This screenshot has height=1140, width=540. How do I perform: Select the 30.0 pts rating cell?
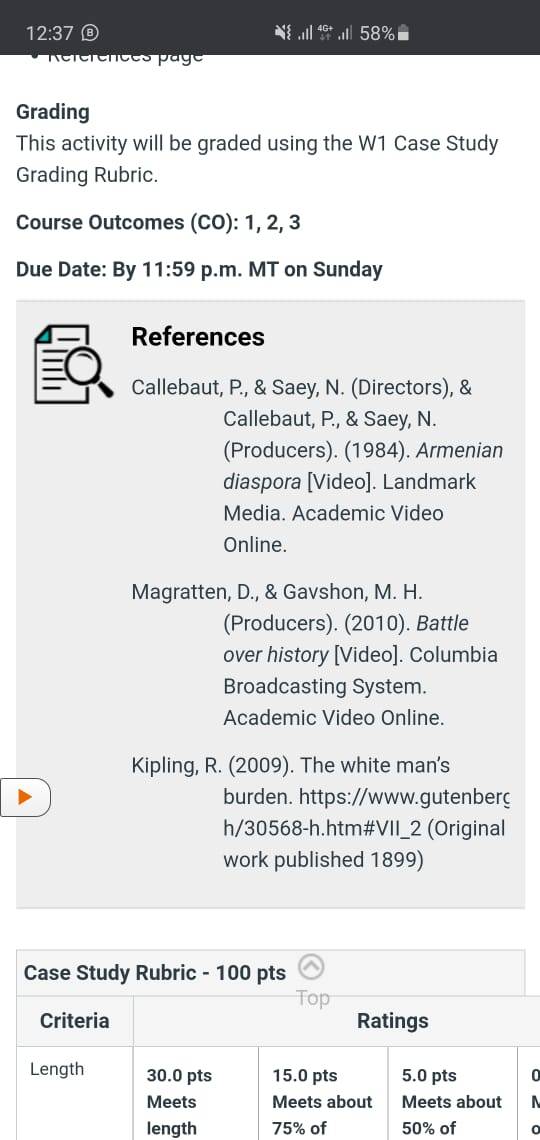click(x=196, y=1093)
